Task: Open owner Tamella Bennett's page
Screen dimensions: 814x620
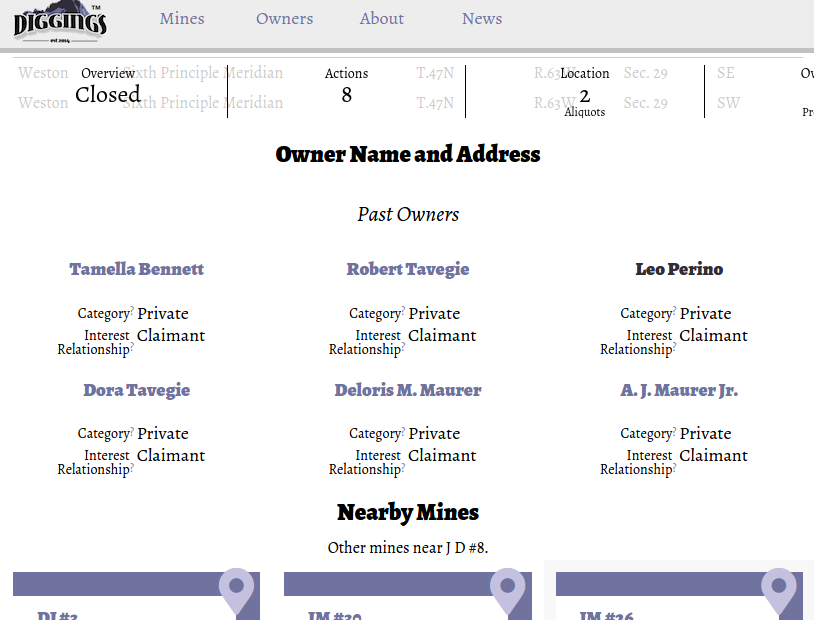Action: (x=137, y=269)
